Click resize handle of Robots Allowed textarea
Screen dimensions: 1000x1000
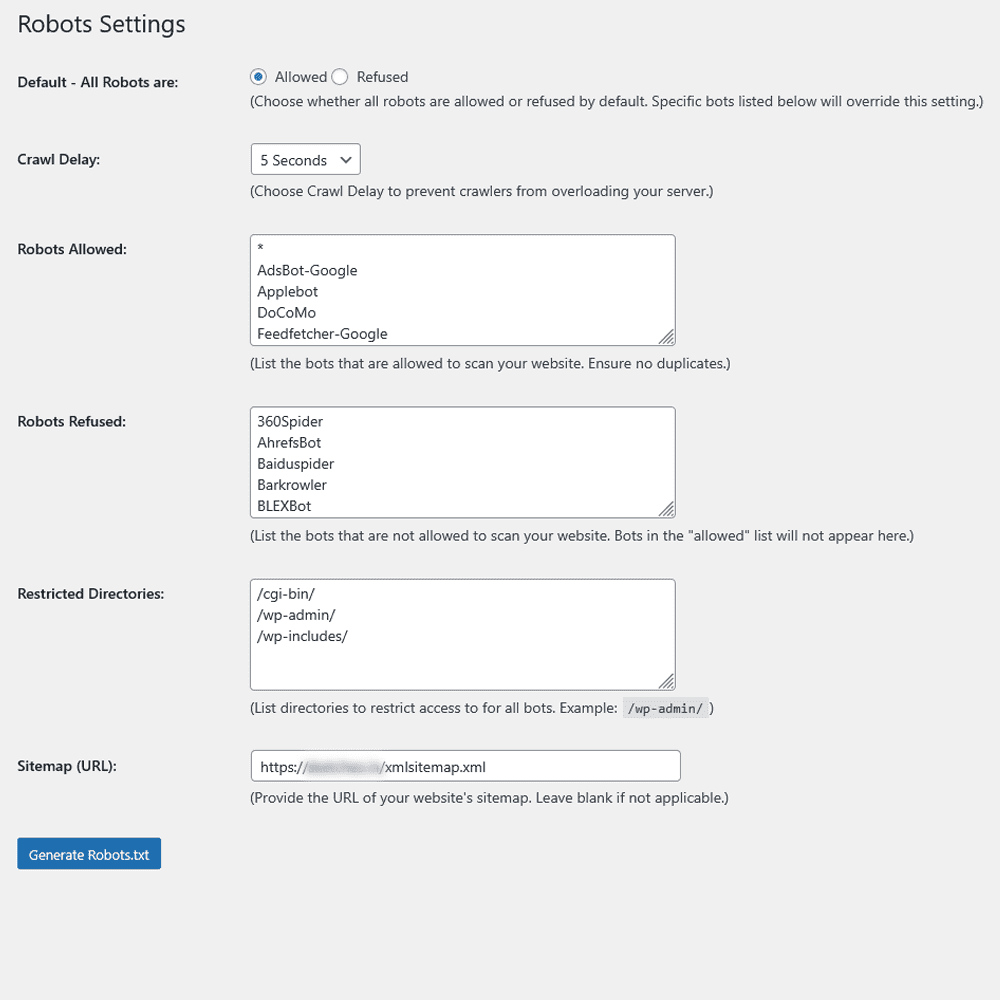666,336
